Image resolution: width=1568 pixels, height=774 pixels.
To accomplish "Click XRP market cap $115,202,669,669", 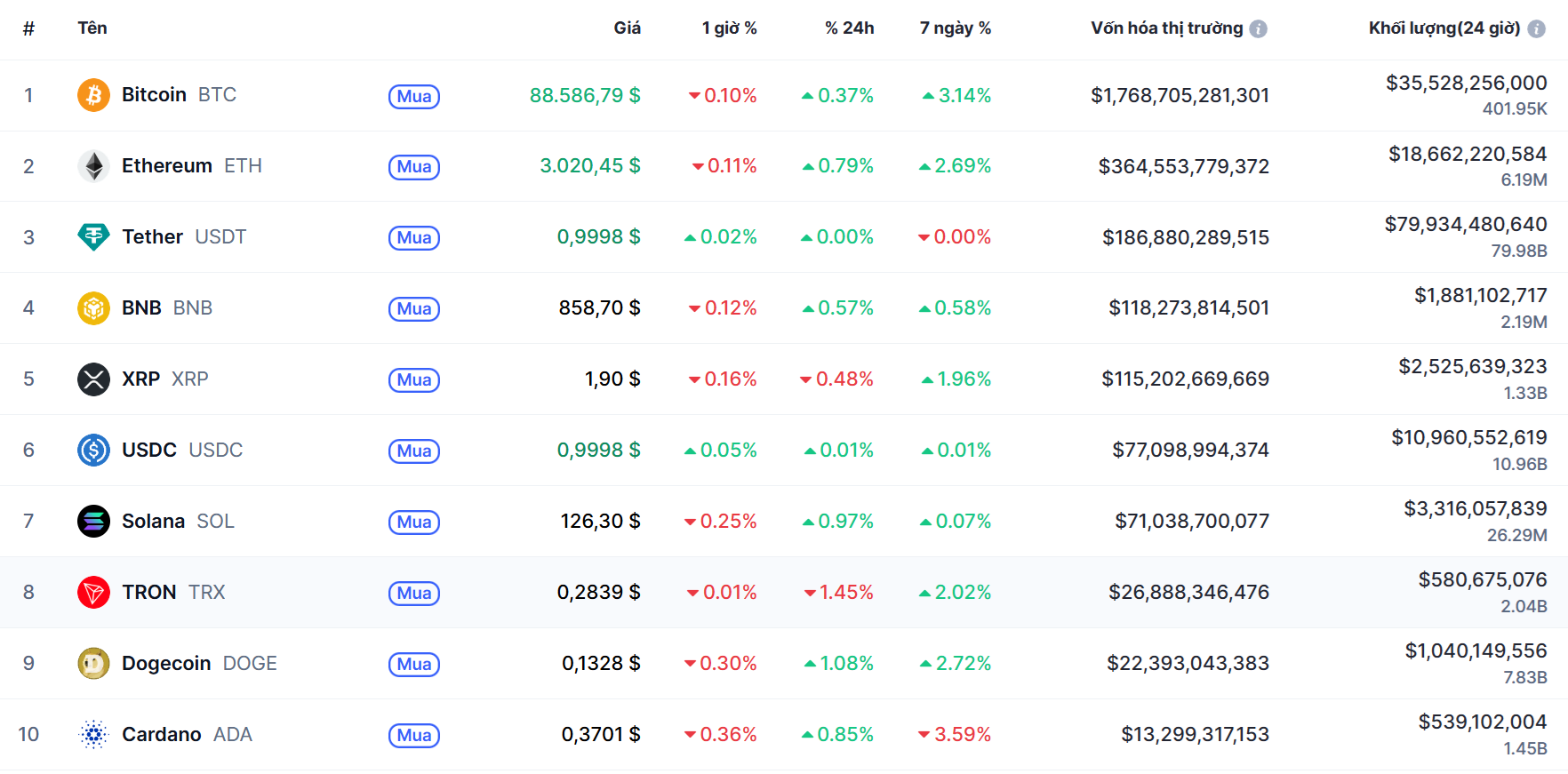I will point(1186,379).
